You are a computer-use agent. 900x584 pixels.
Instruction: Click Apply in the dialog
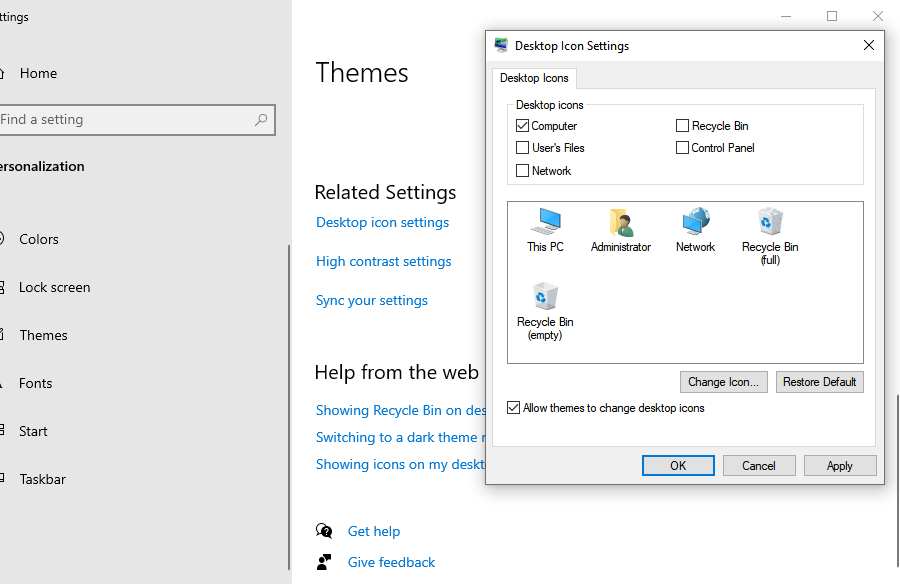pyautogui.click(x=839, y=465)
